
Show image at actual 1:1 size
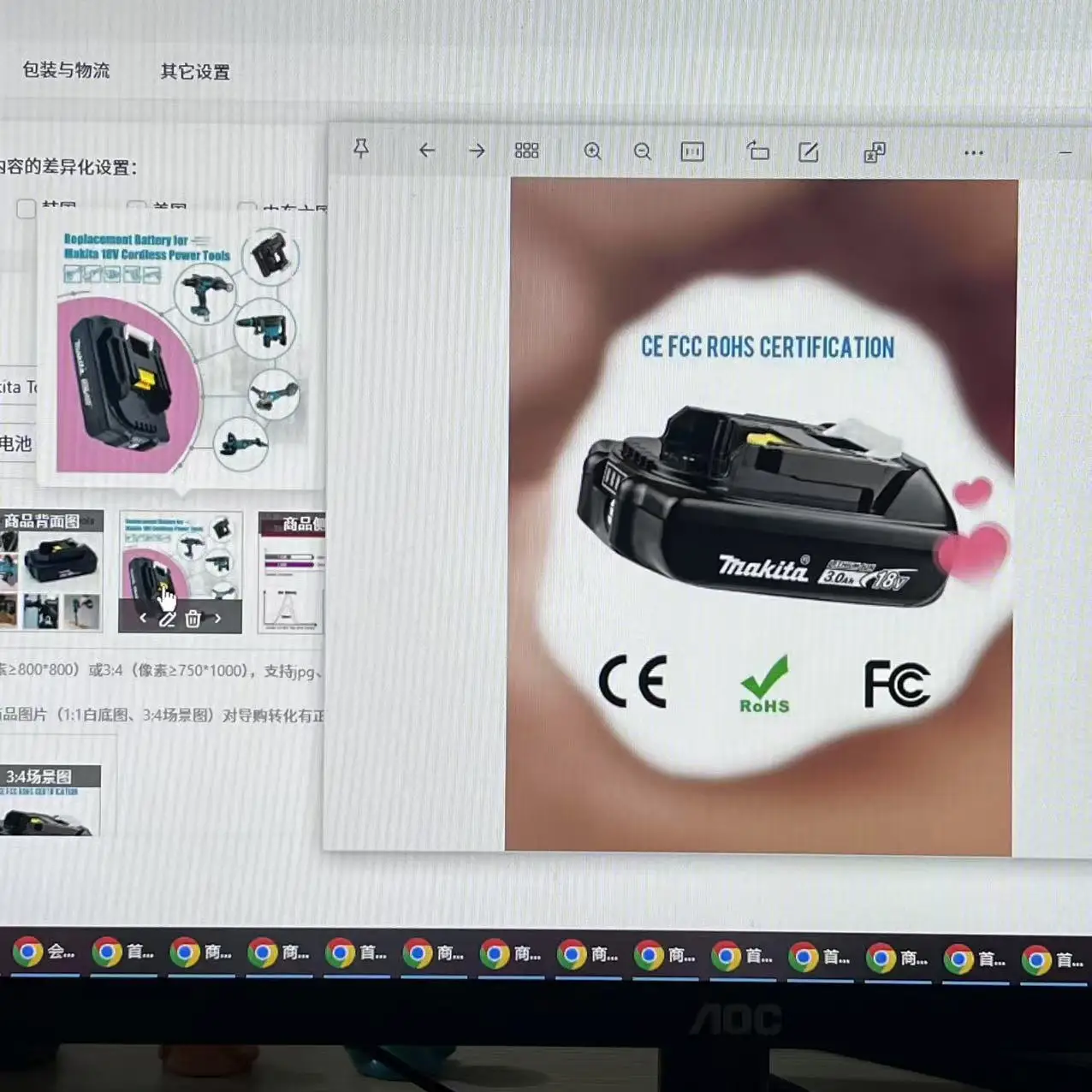pos(691,152)
